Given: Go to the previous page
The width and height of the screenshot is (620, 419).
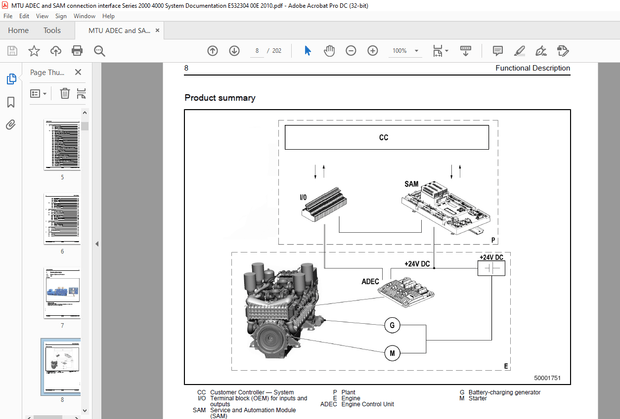Looking at the screenshot, I should [213, 51].
